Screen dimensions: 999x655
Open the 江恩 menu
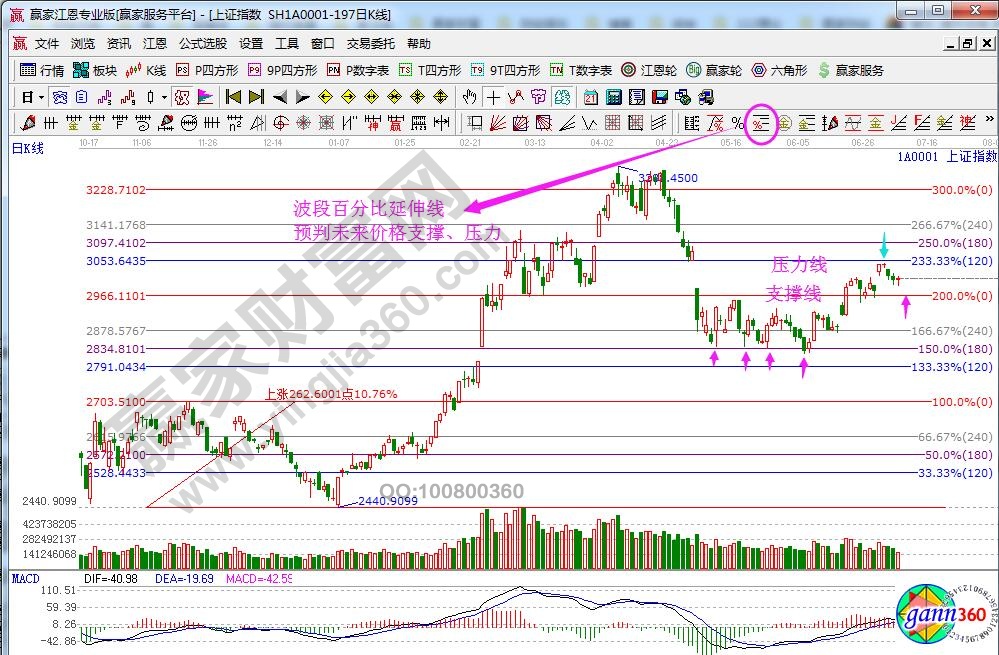(x=154, y=44)
